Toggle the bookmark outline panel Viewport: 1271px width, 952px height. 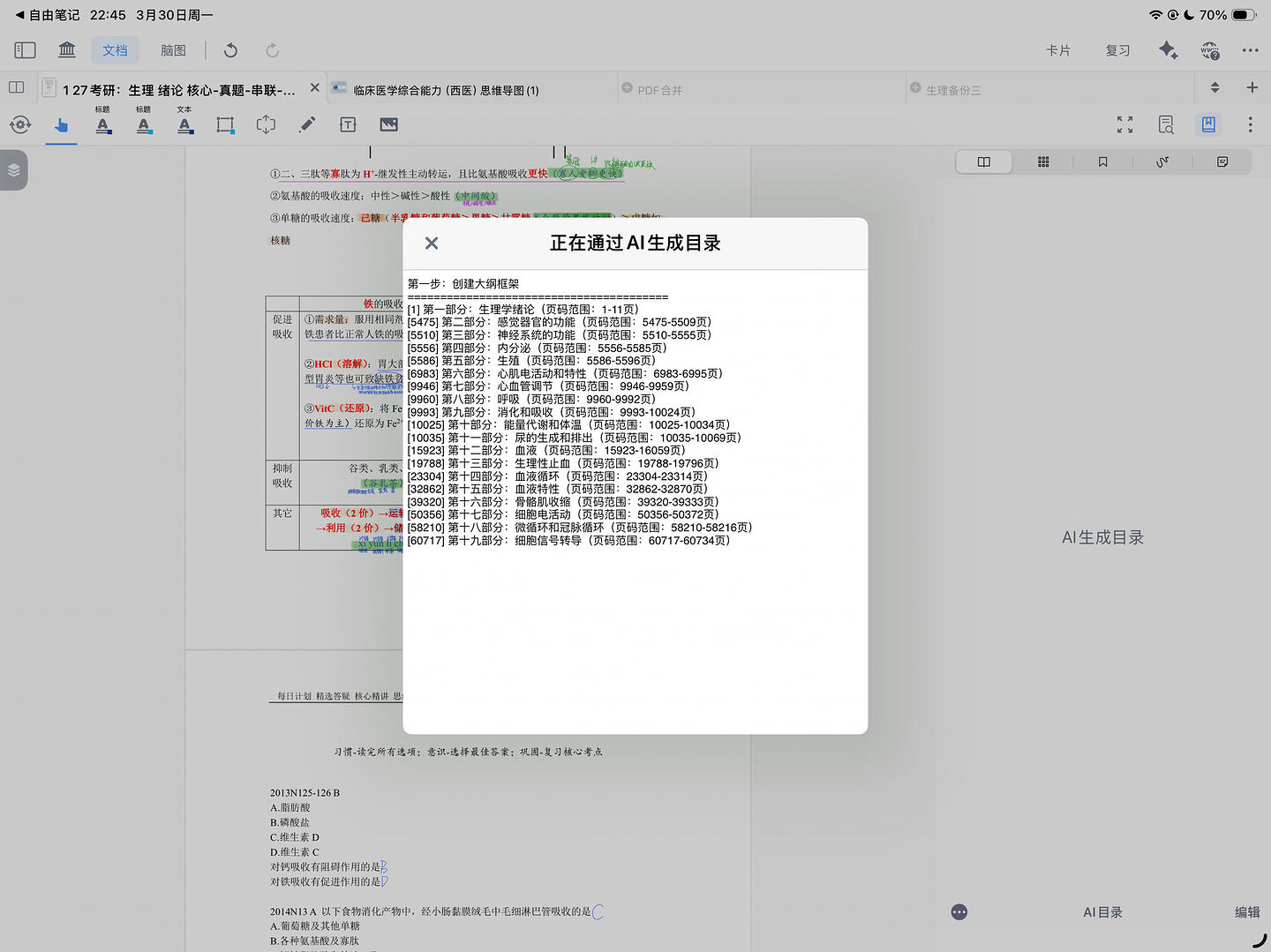[x=1208, y=125]
